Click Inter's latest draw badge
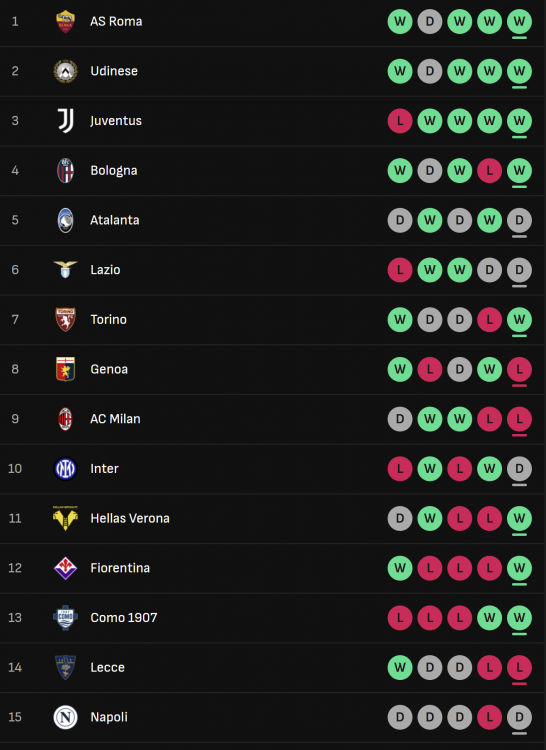Screen dimensions: 546x750 coord(519,469)
